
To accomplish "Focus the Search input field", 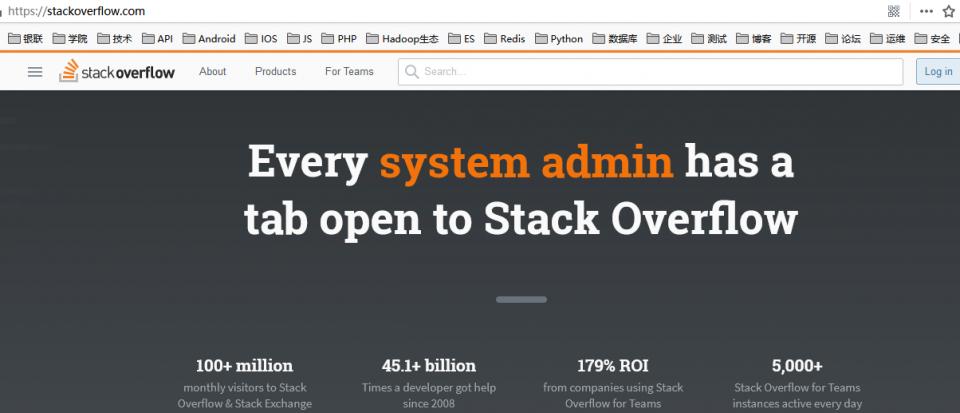I will coord(650,72).
